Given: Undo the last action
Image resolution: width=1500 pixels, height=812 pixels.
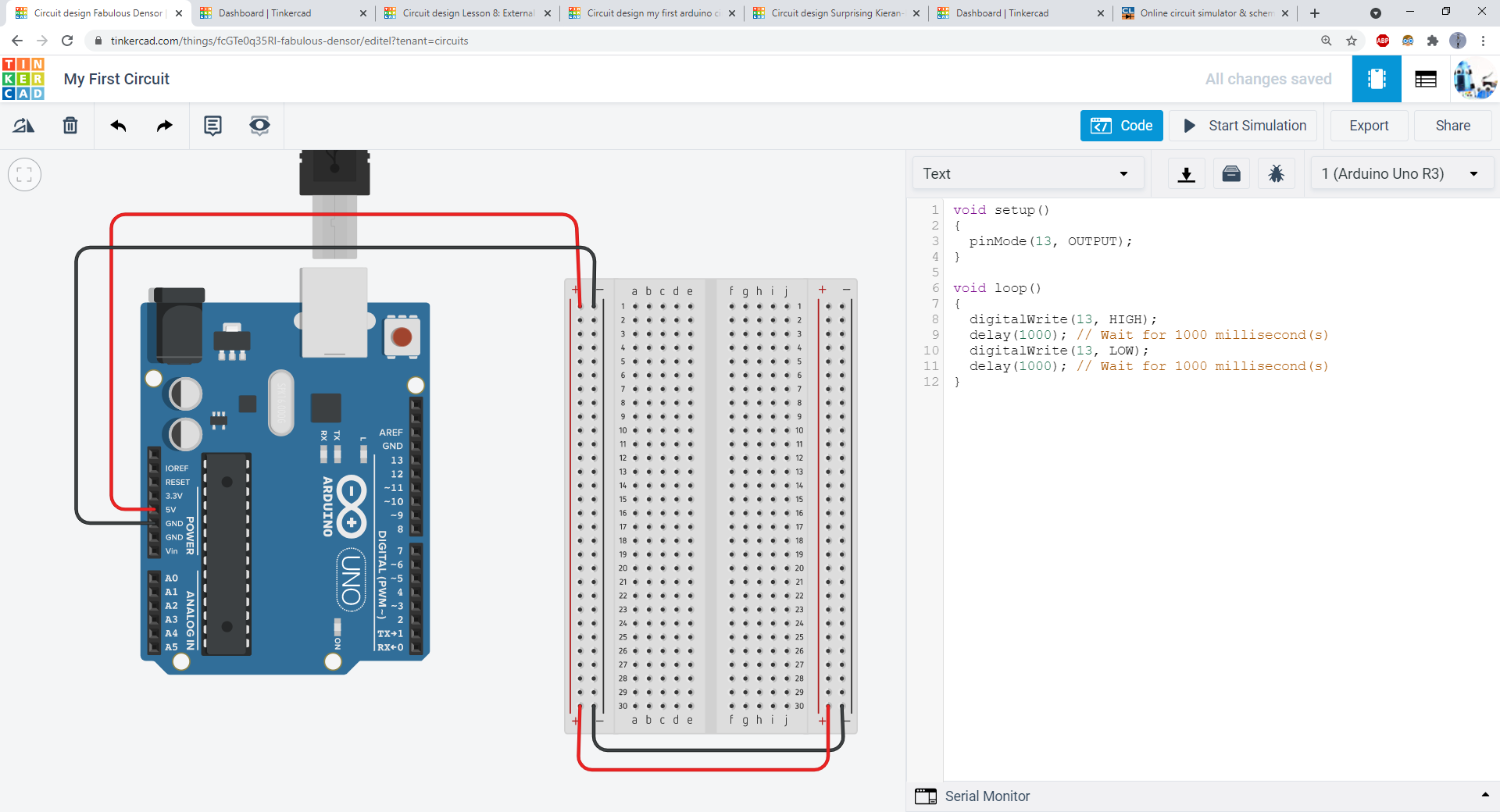Looking at the screenshot, I should [x=118, y=125].
